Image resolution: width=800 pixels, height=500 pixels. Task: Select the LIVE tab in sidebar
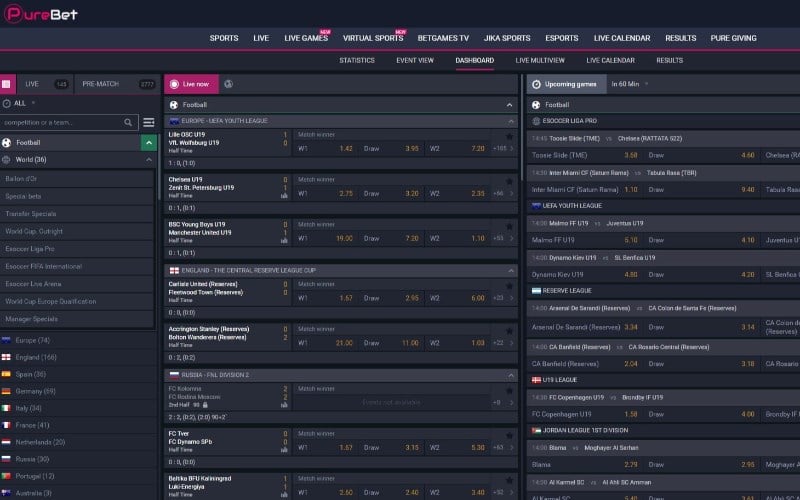[x=45, y=84]
